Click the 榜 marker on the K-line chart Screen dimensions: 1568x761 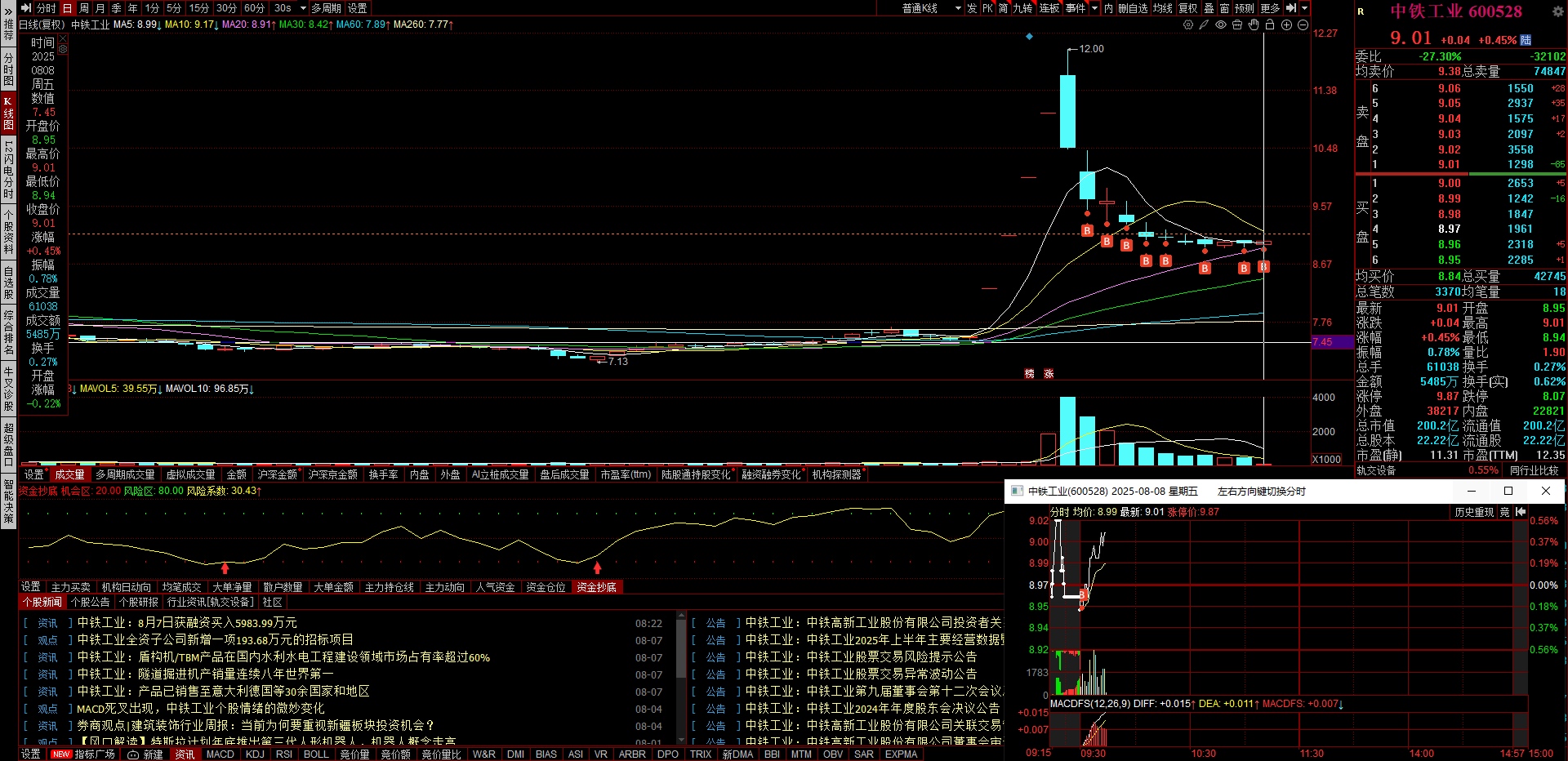coord(1030,373)
